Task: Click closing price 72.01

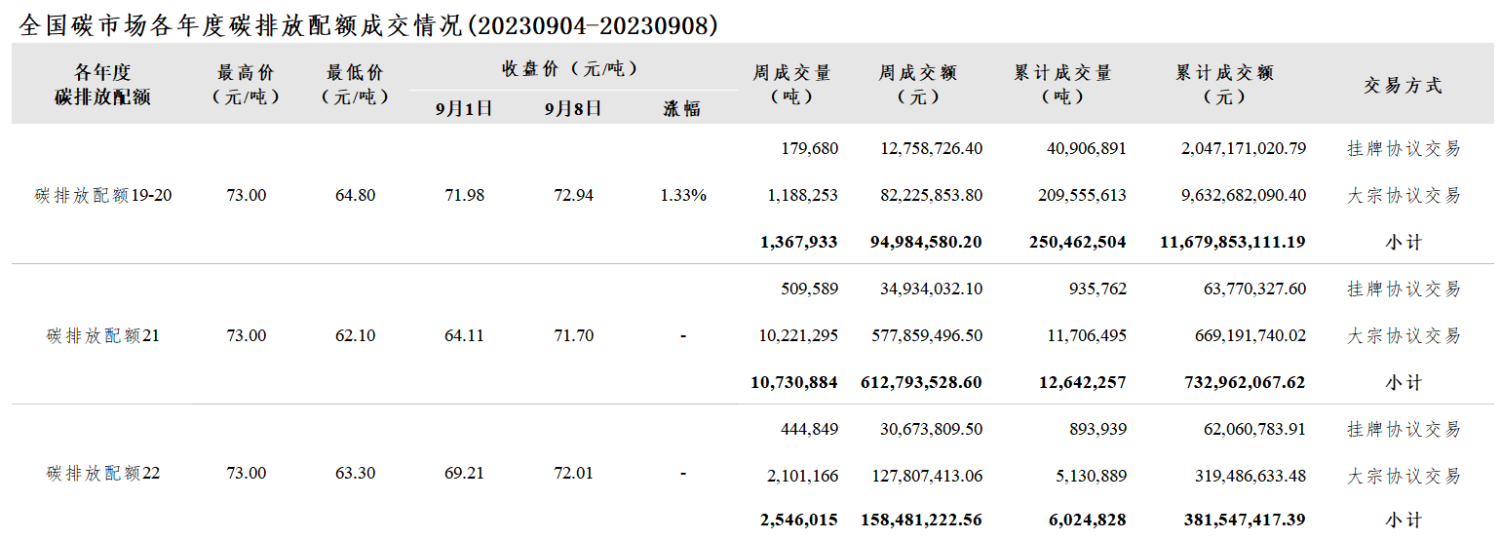Action: coord(574,473)
